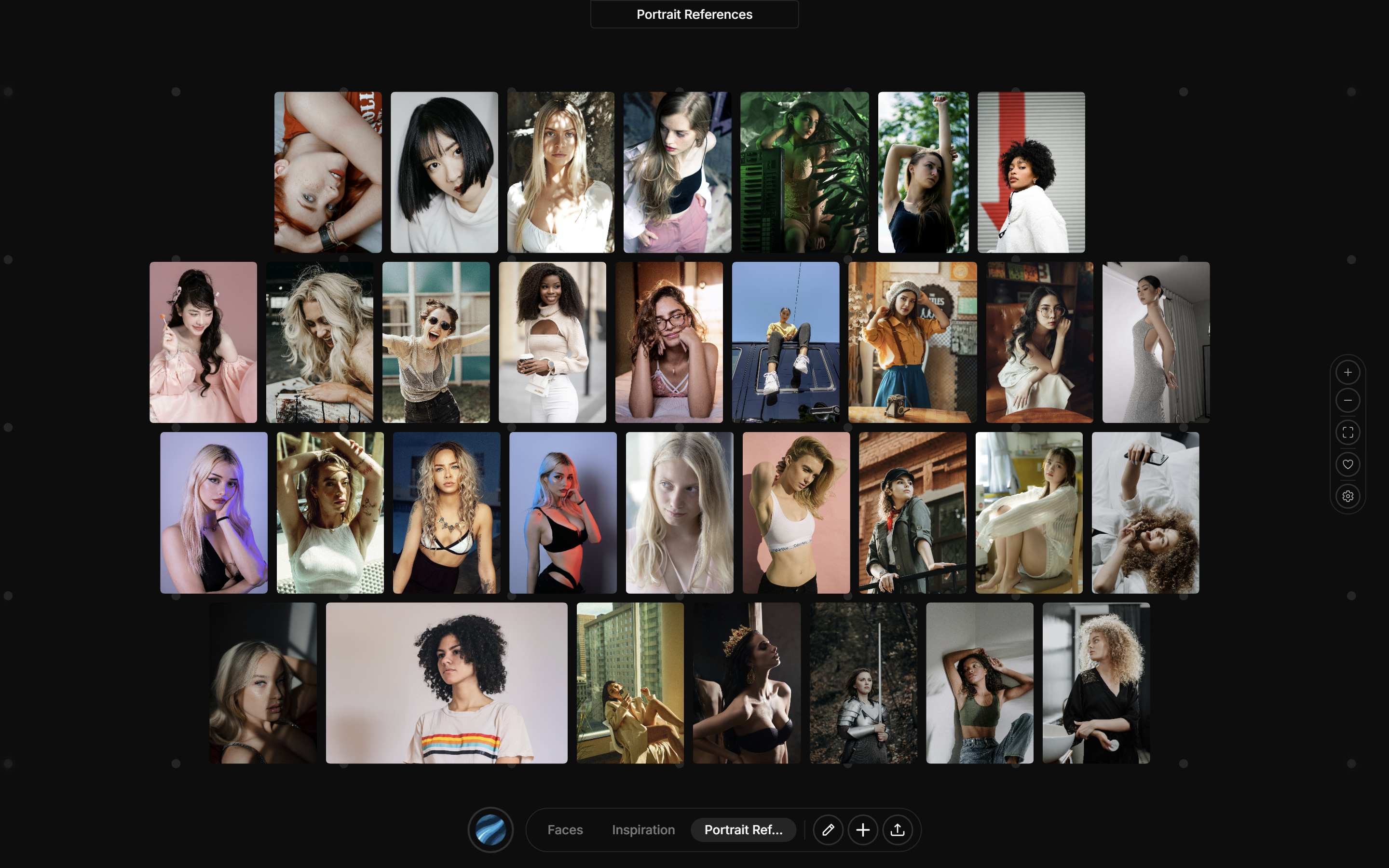Select the photo with the red arrow backdrop
Screen dimensions: 1389x868
pyautogui.click(x=1030, y=172)
